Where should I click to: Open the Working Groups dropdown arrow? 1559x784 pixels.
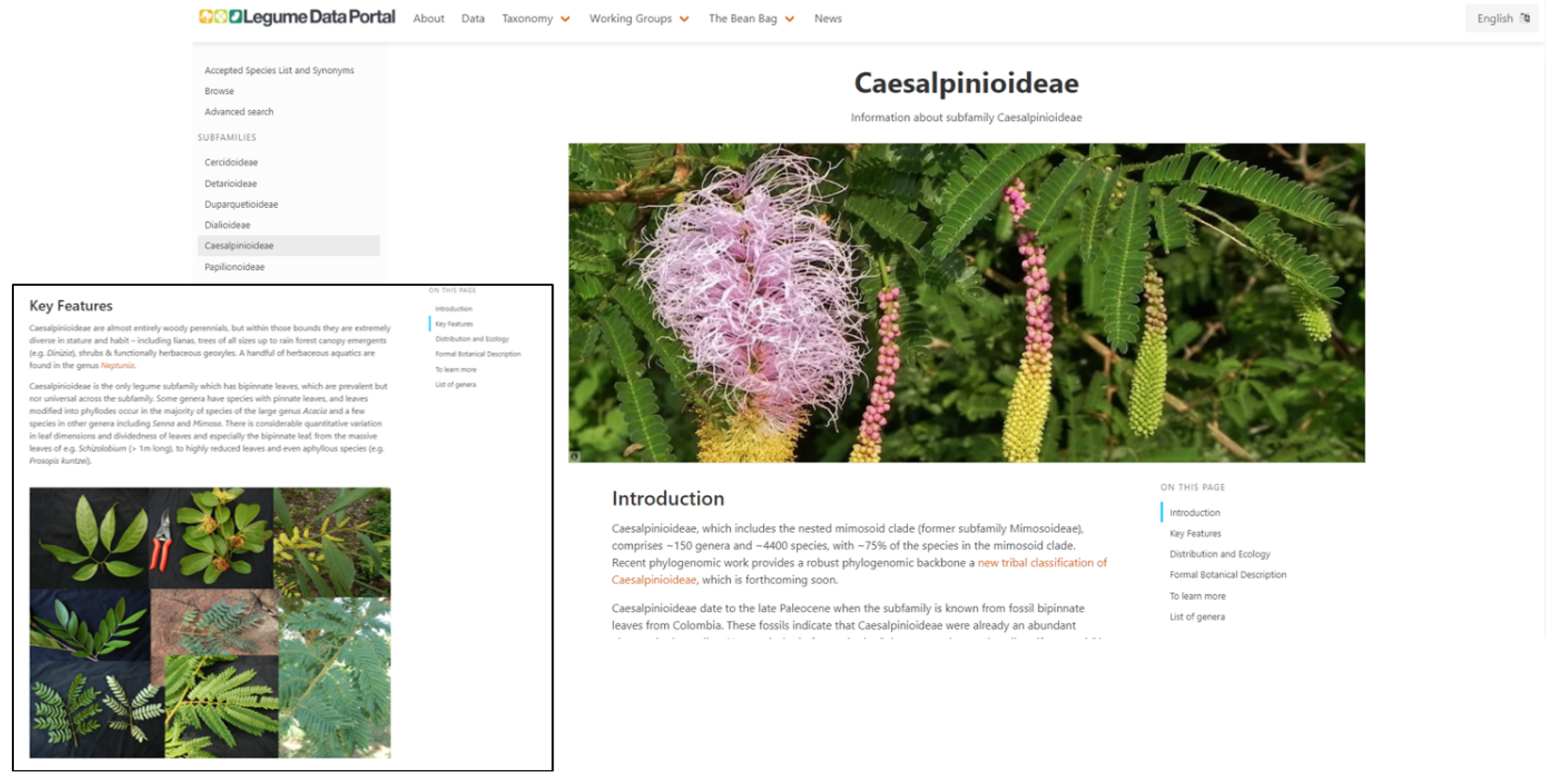[685, 19]
